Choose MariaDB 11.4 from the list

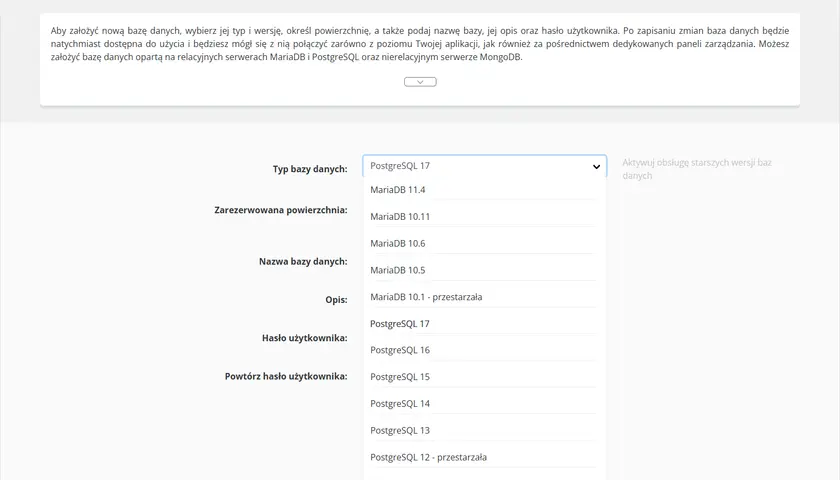[483, 190]
